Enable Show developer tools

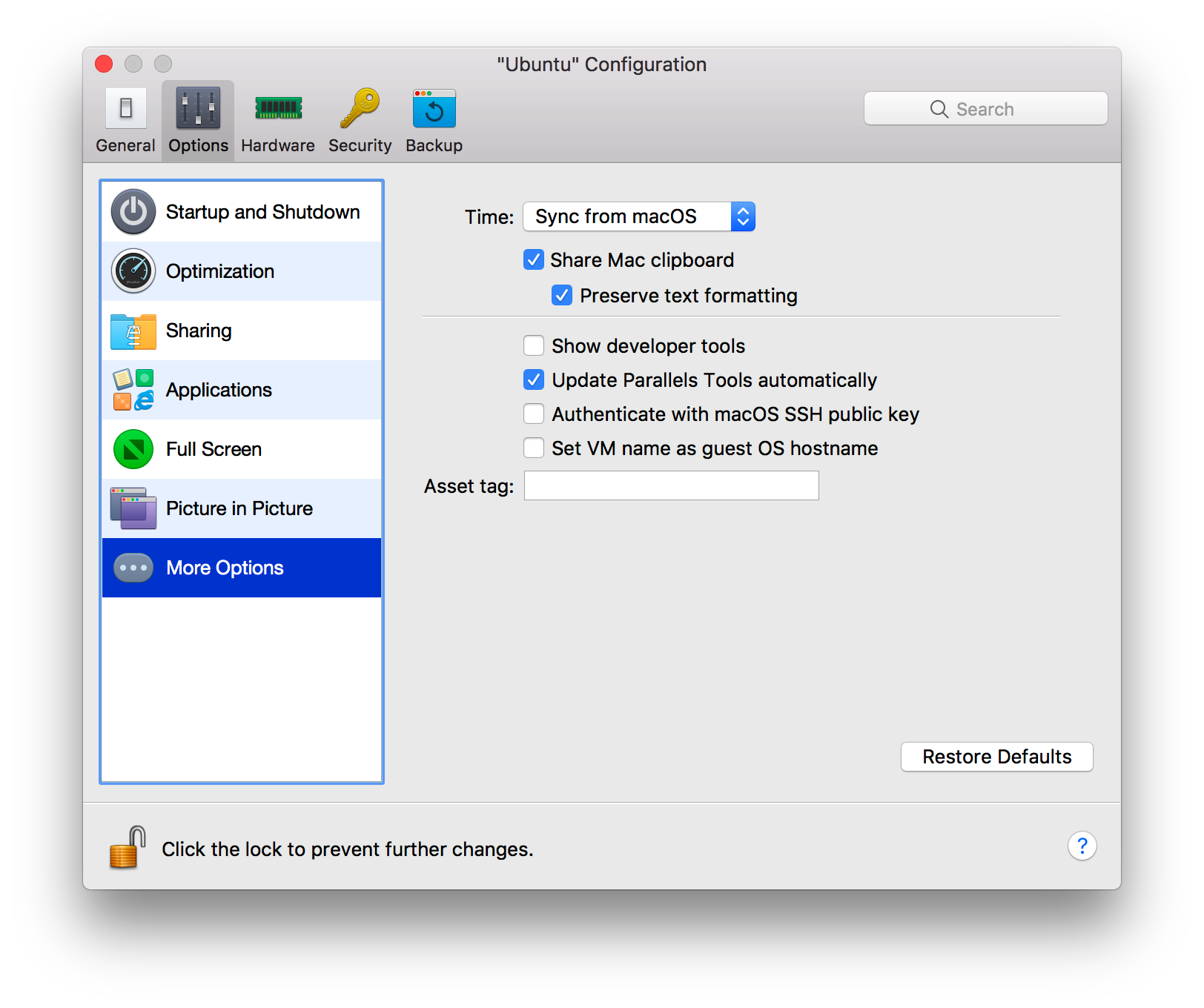534,346
